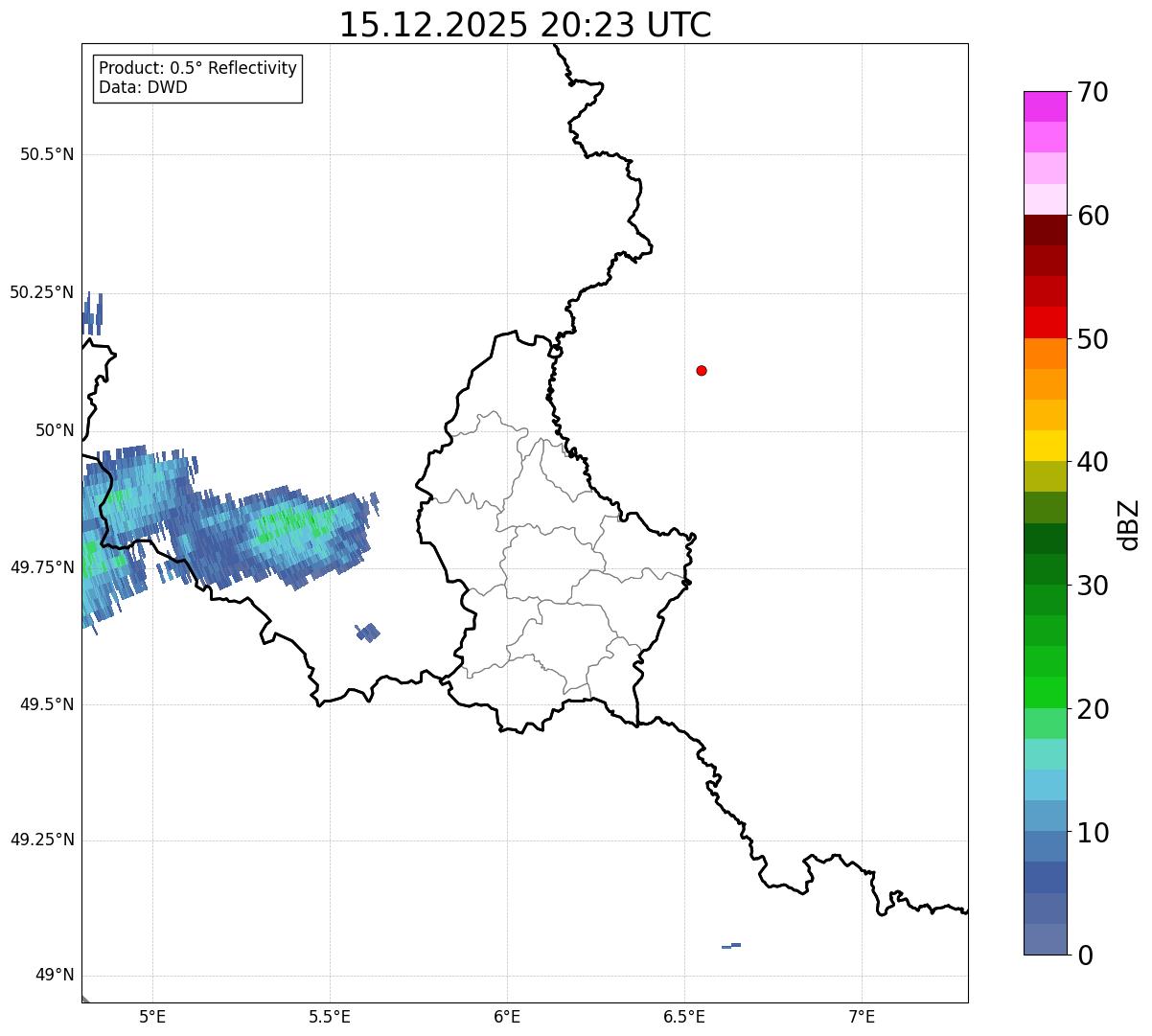The width and height of the screenshot is (1152, 1036).
Task: Click the 5°E longitude label
Action: [x=152, y=1016]
